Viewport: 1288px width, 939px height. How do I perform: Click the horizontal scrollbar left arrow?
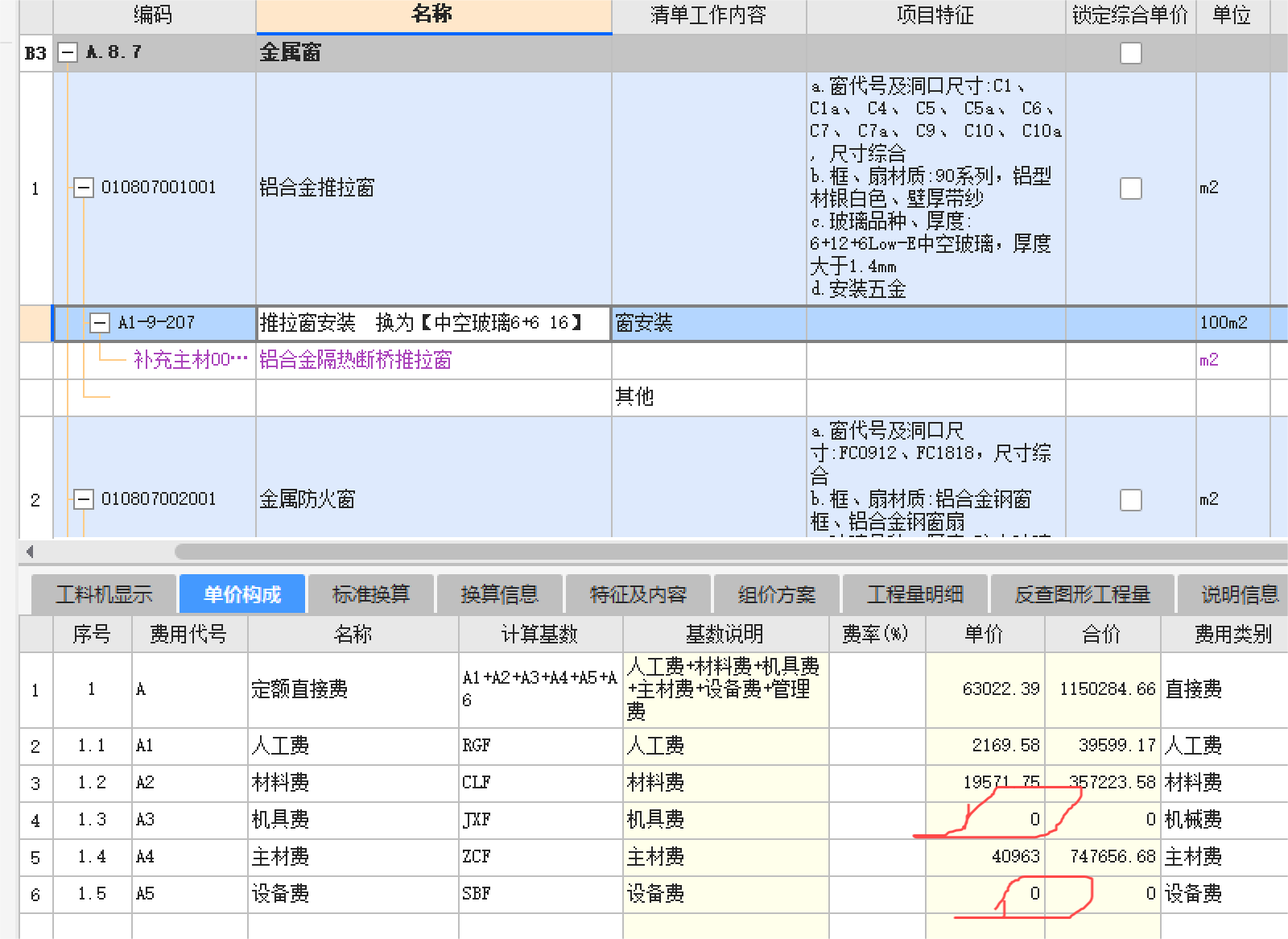[30, 552]
